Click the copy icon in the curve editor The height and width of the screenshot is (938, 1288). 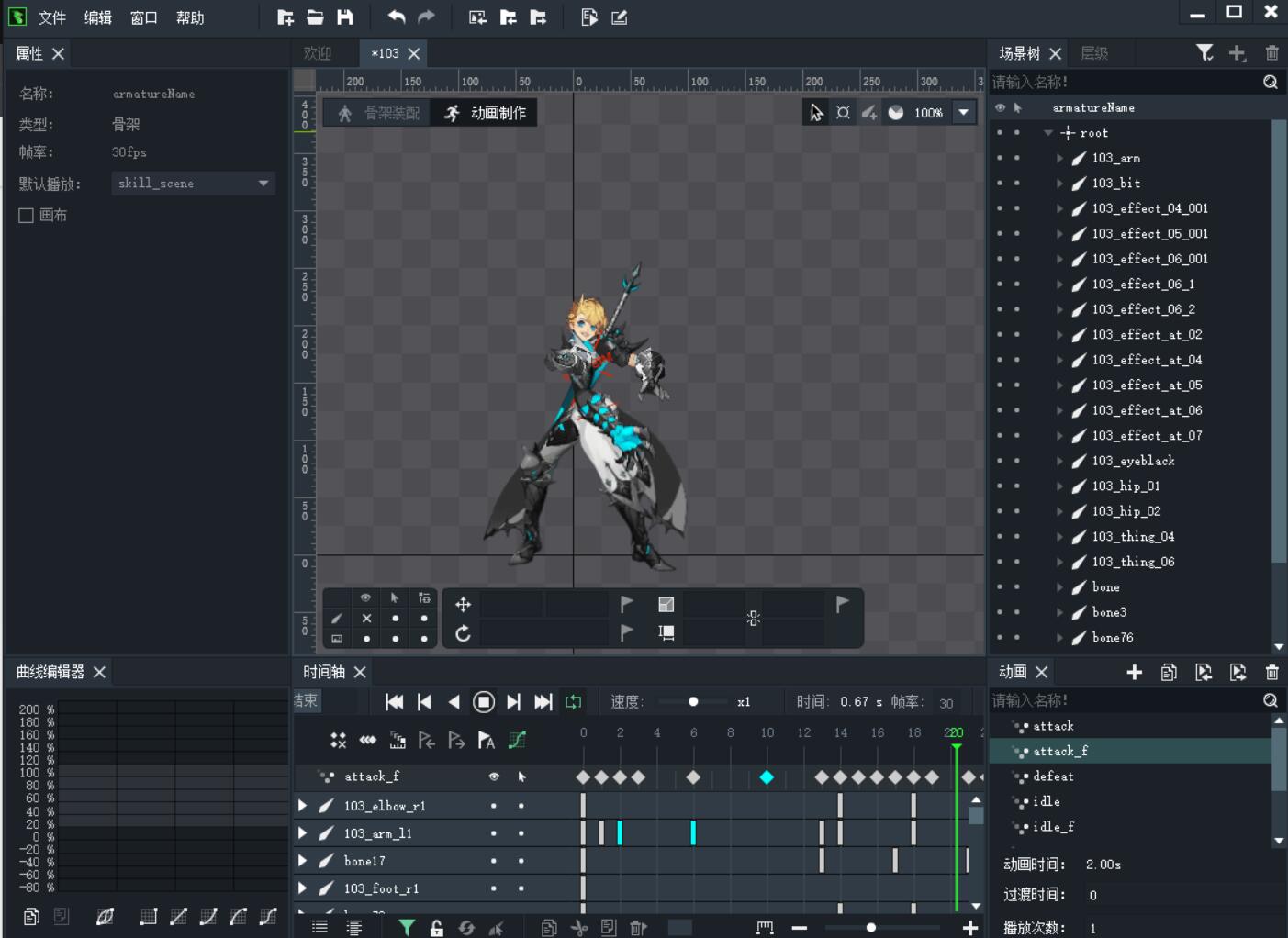click(31, 916)
